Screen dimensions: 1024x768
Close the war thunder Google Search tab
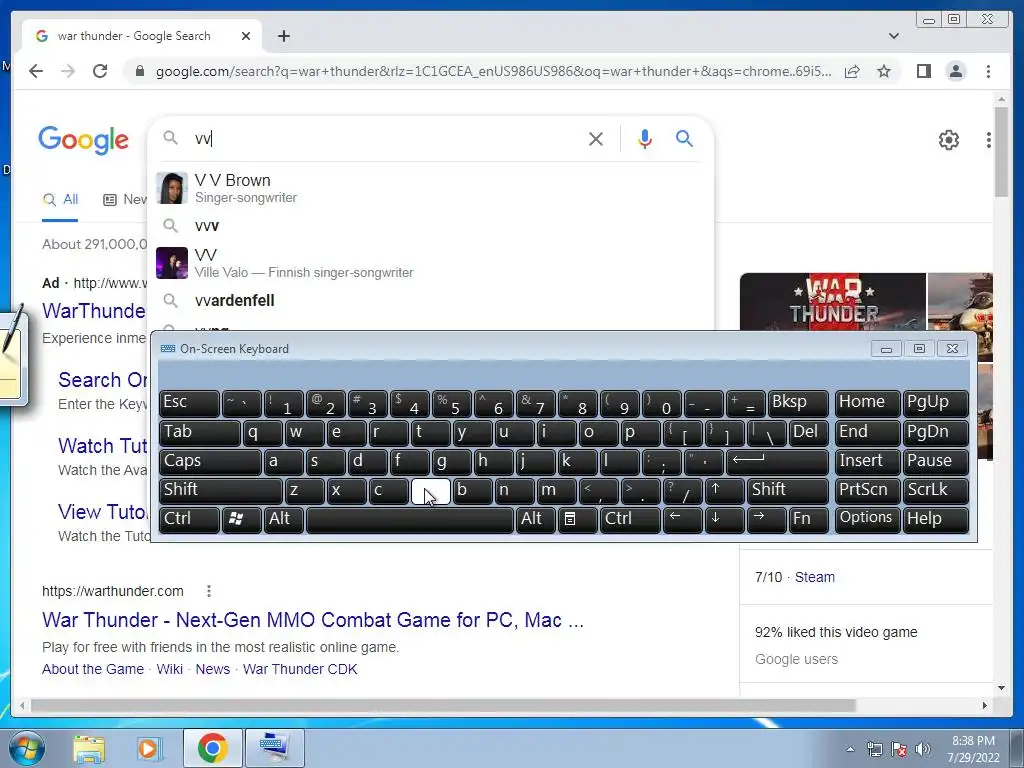[x=246, y=36]
